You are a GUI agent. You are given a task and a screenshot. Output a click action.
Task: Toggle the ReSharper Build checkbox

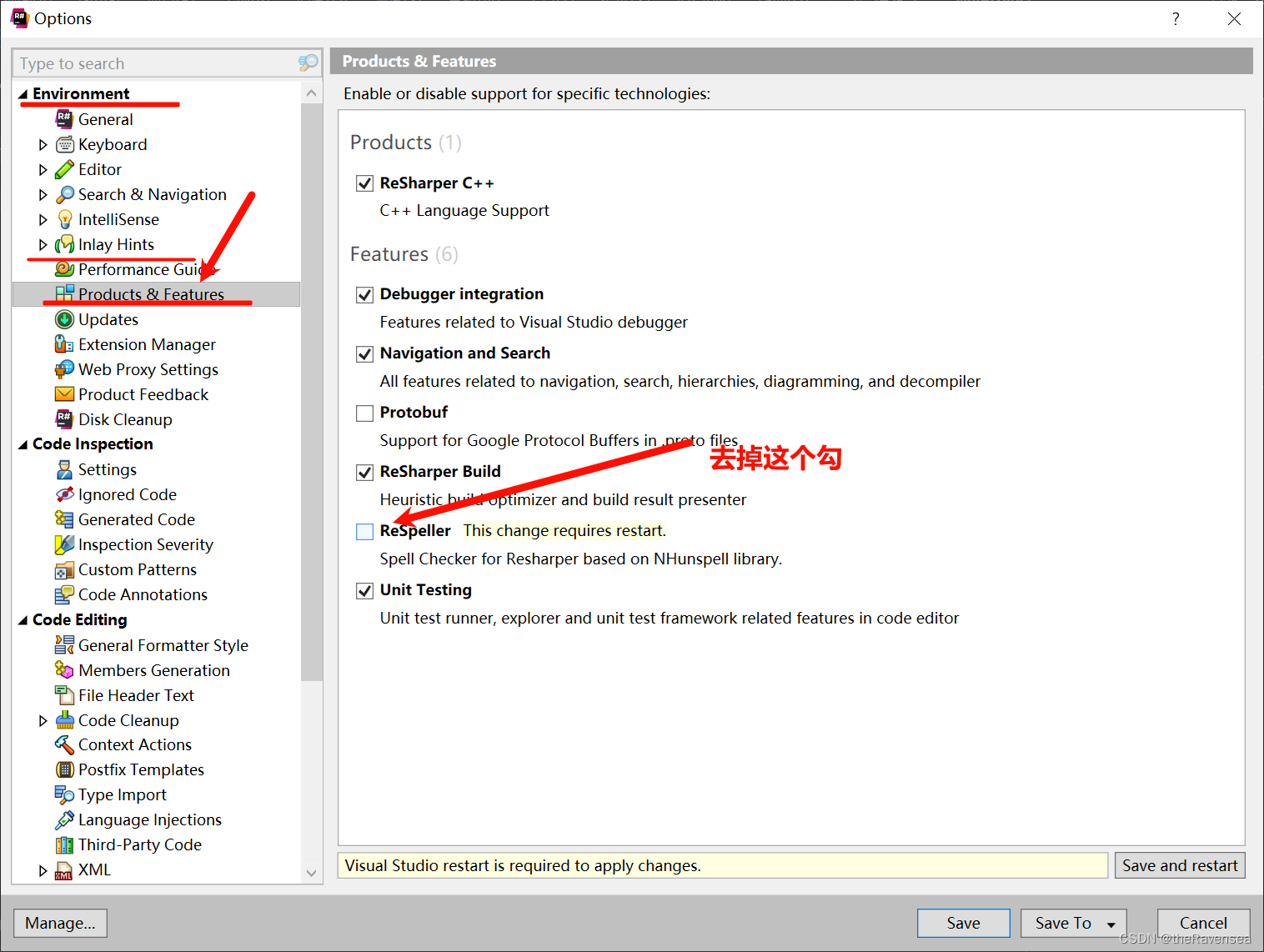click(364, 472)
